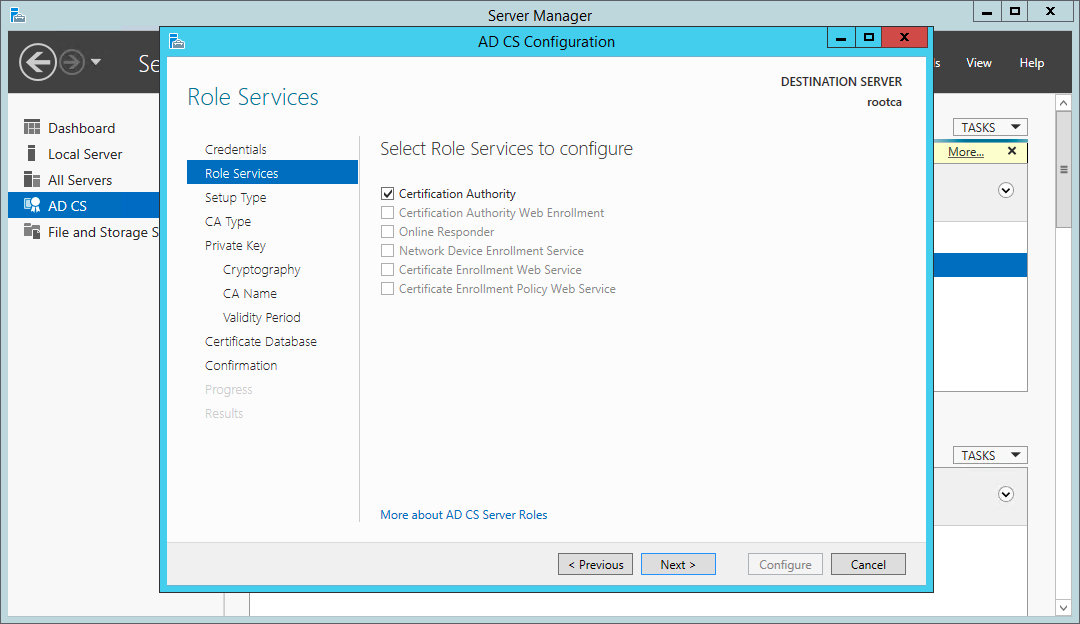Select All Servers in the sidebar
The image size is (1080, 624).
point(84,180)
